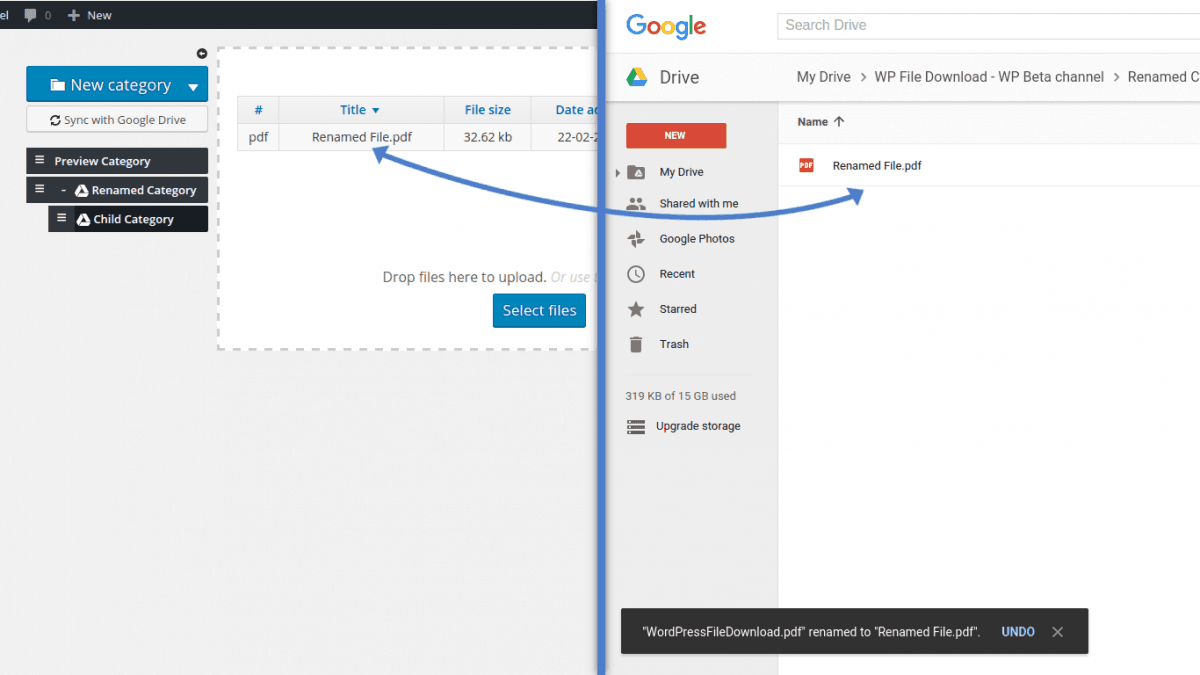1200x675 pixels.
Task: Open the New category dropdown arrow
Action: point(193,87)
